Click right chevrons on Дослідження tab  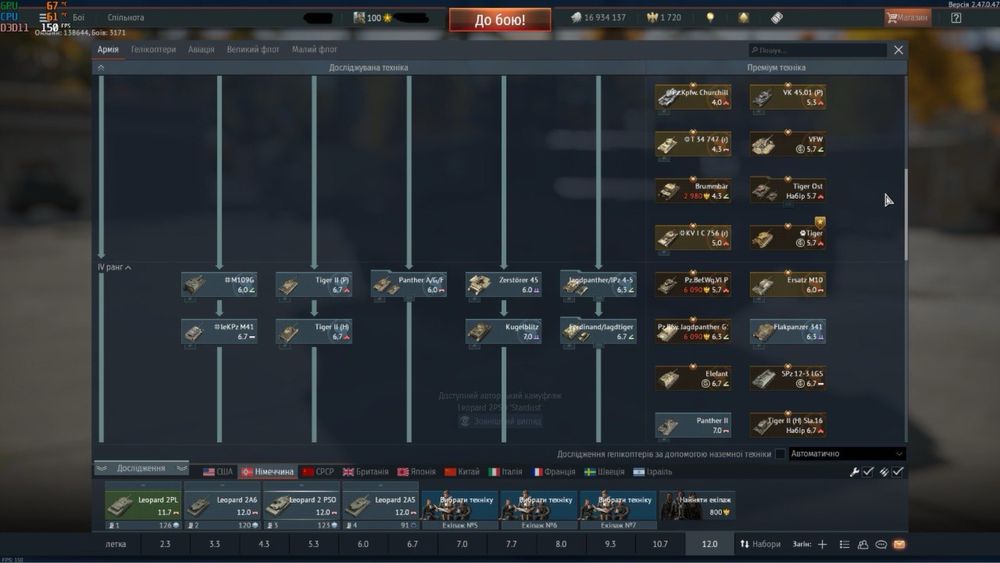coord(182,469)
